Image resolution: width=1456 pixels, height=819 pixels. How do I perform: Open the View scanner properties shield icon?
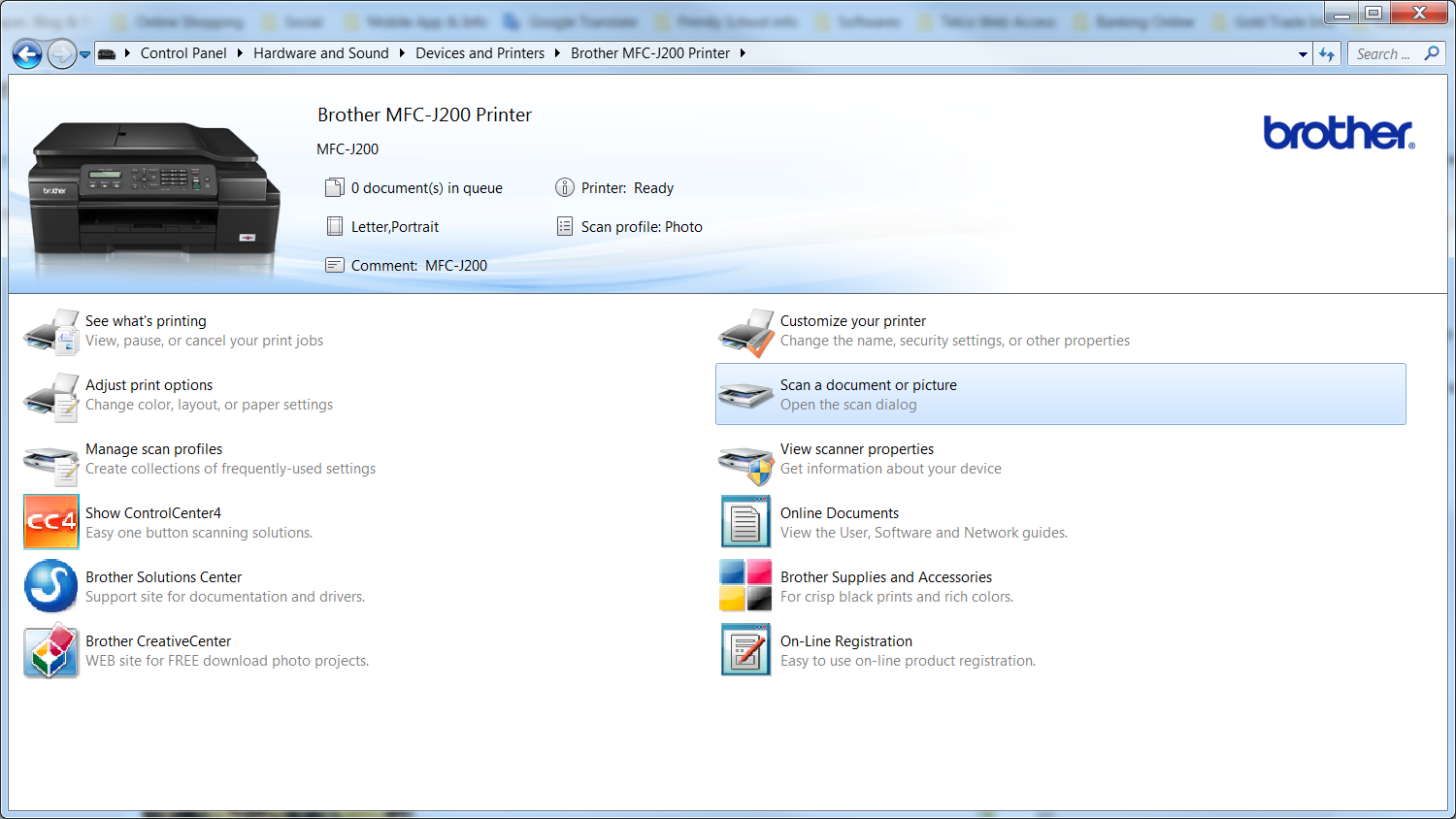click(x=746, y=464)
